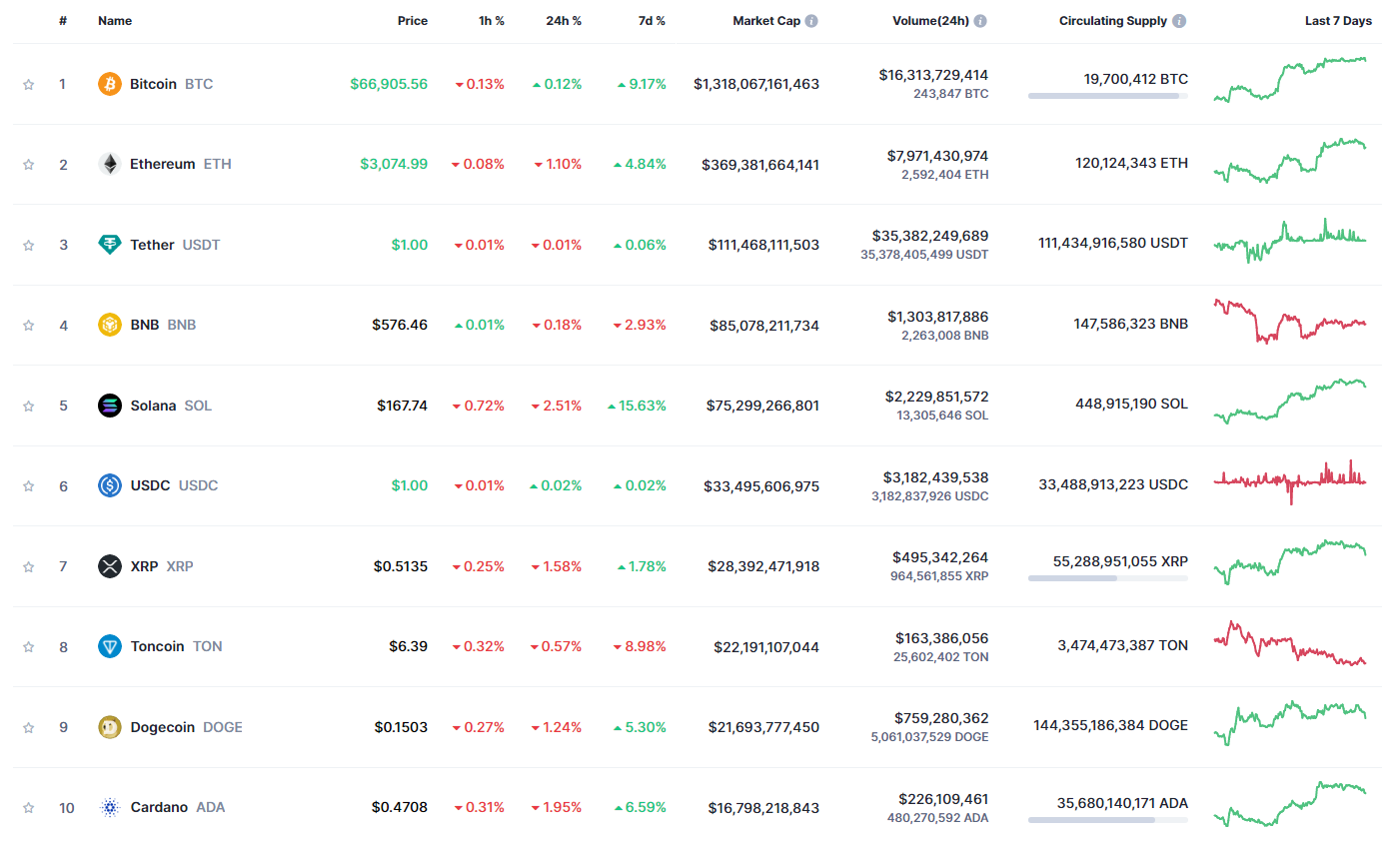Viewport: 1400px width, 846px height.
Task: Sort by the 1h % column
Action: point(492,21)
